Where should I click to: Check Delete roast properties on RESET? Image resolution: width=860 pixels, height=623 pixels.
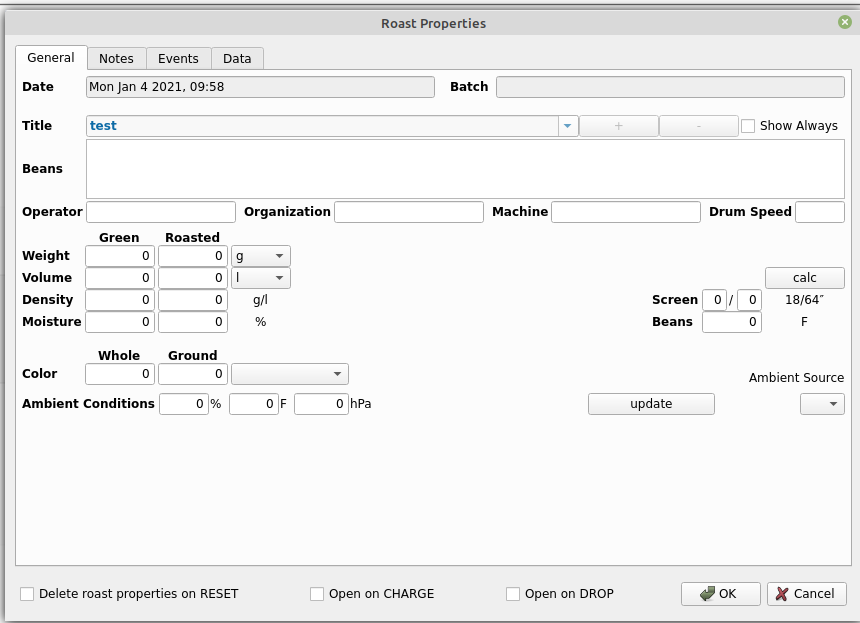coord(29,593)
